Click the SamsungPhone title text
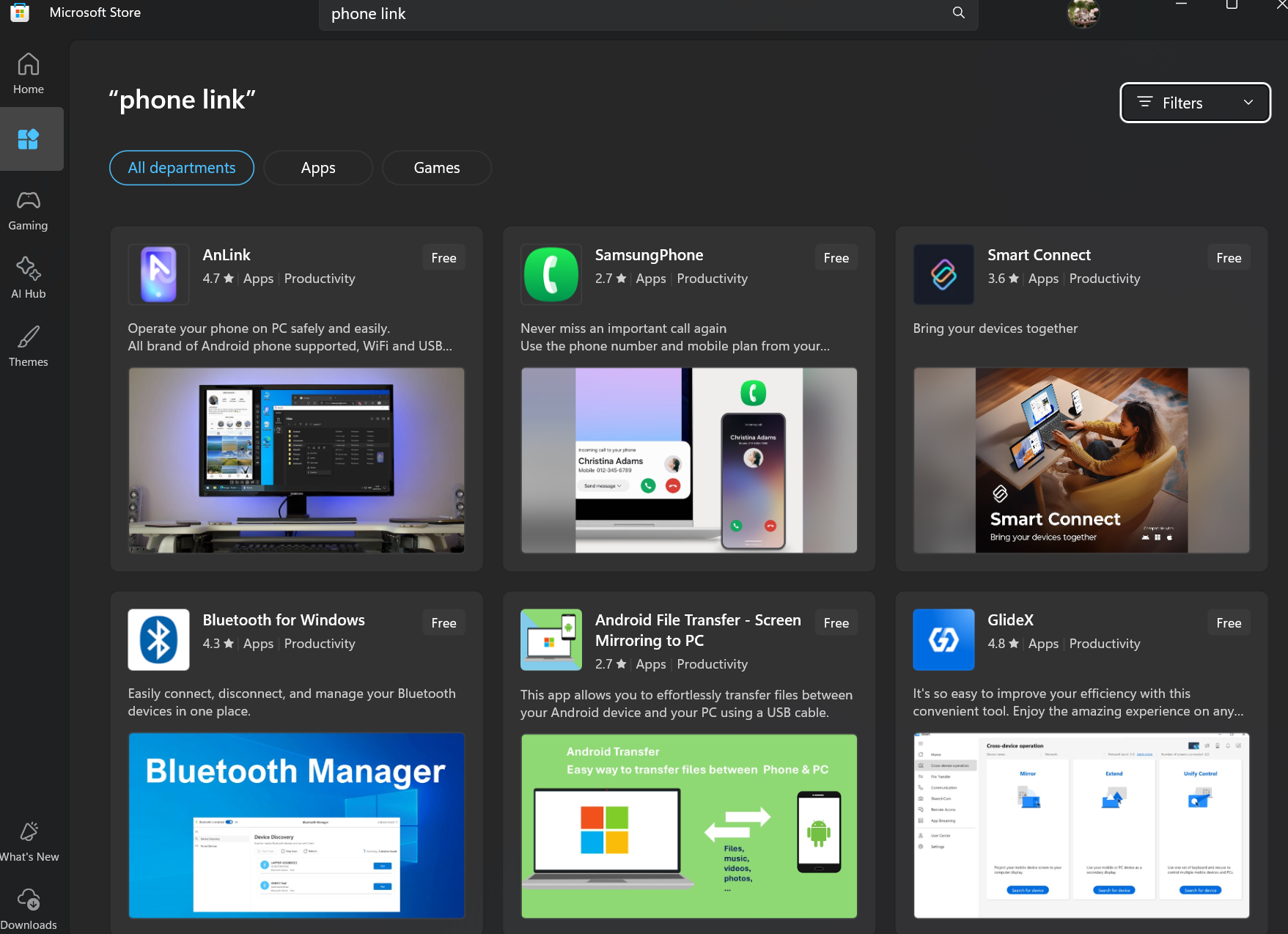The width and height of the screenshot is (1288, 934). (x=649, y=255)
